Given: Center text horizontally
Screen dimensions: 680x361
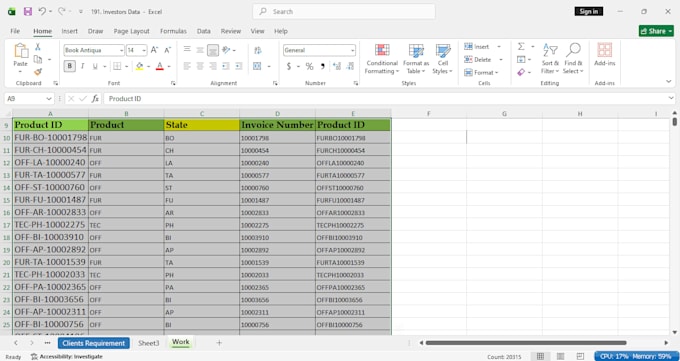Looking at the screenshot, I should click(200, 66).
